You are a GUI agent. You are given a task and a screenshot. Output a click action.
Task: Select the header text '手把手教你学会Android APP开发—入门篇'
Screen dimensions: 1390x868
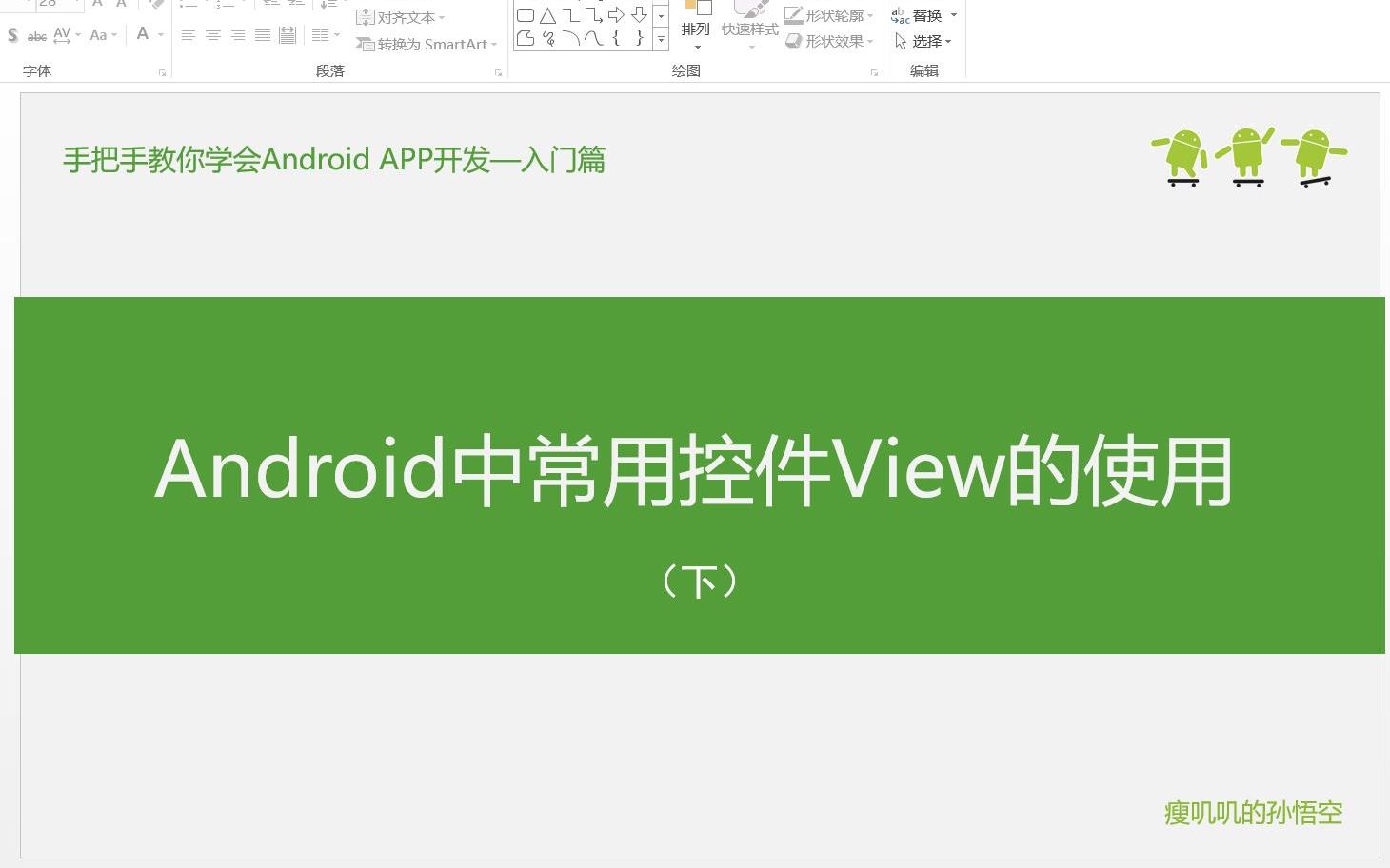(x=334, y=159)
